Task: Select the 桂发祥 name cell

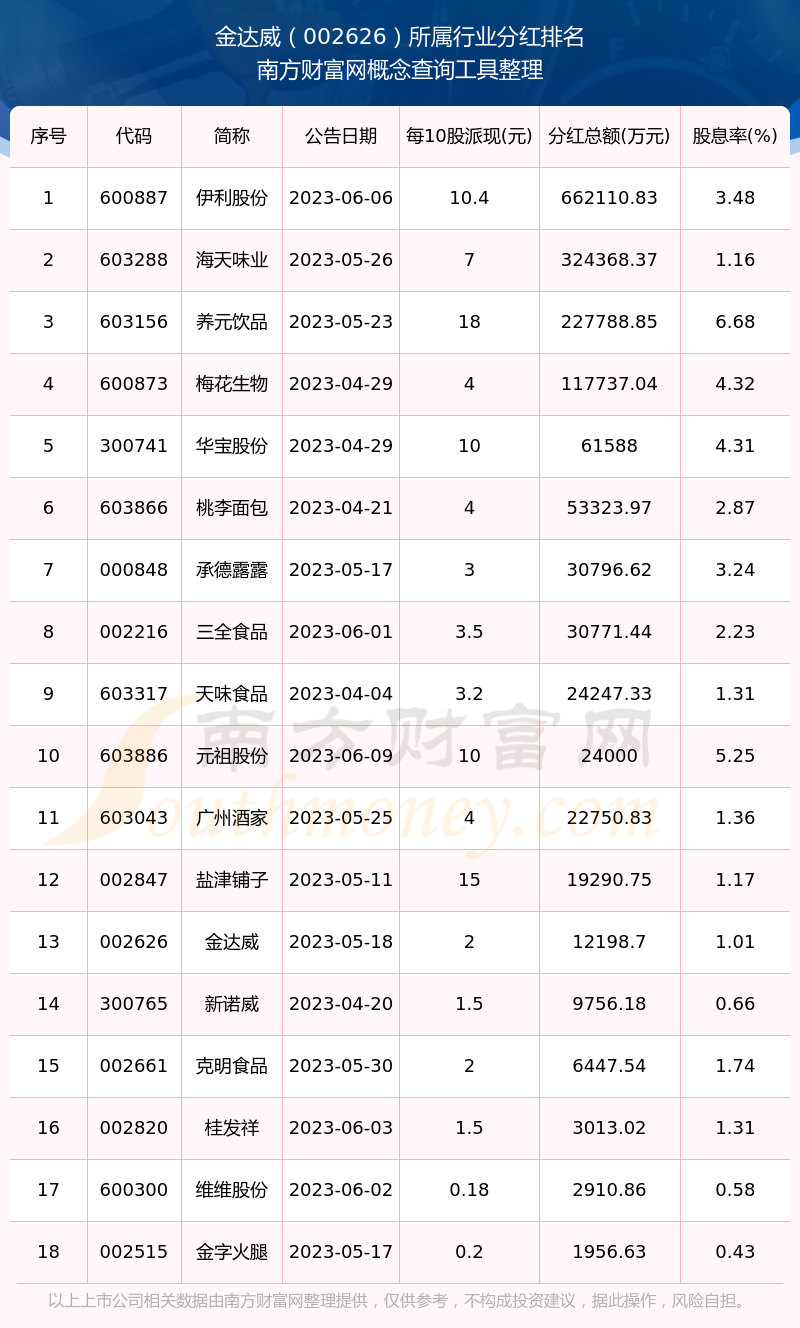Action: pos(232,1128)
